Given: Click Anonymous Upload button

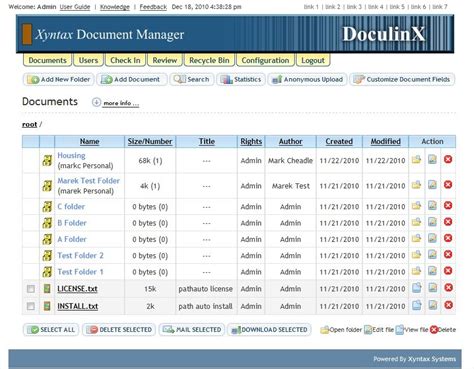Looking at the screenshot, I should tap(307, 79).
